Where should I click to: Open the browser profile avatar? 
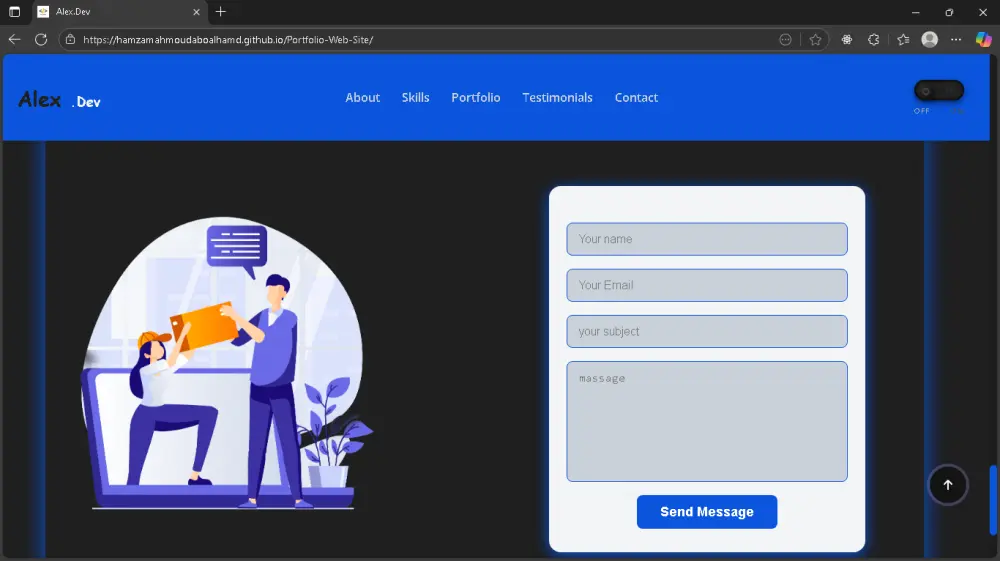(930, 40)
